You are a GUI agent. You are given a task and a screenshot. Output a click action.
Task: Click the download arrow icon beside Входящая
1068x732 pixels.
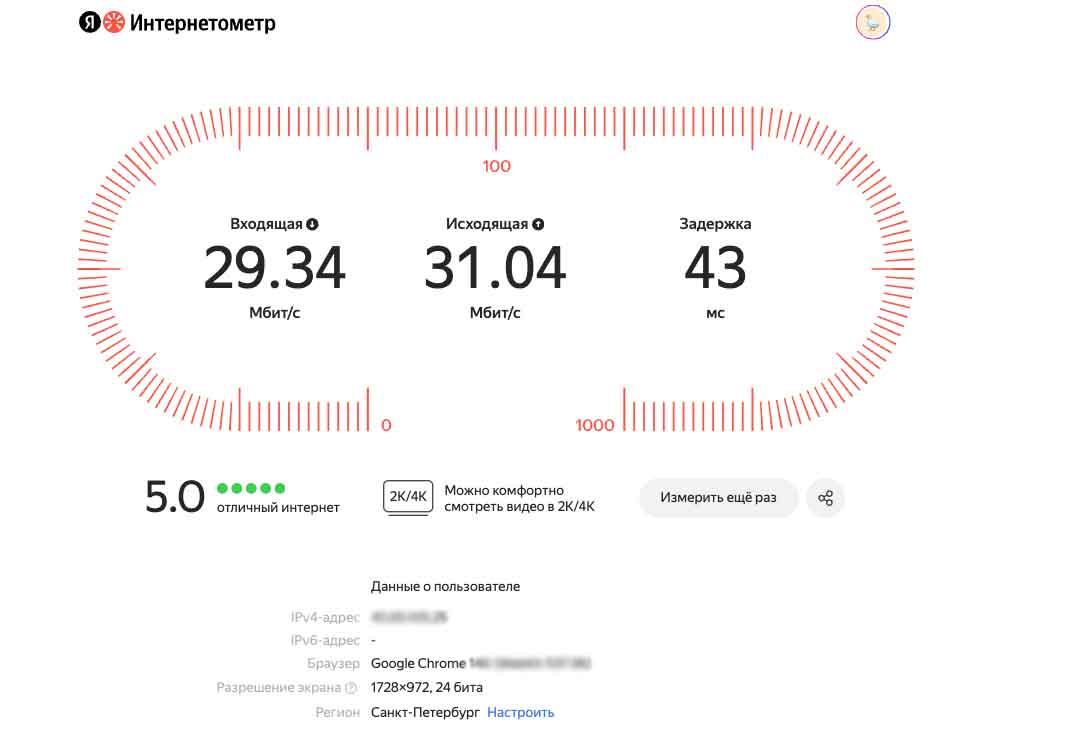point(312,224)
